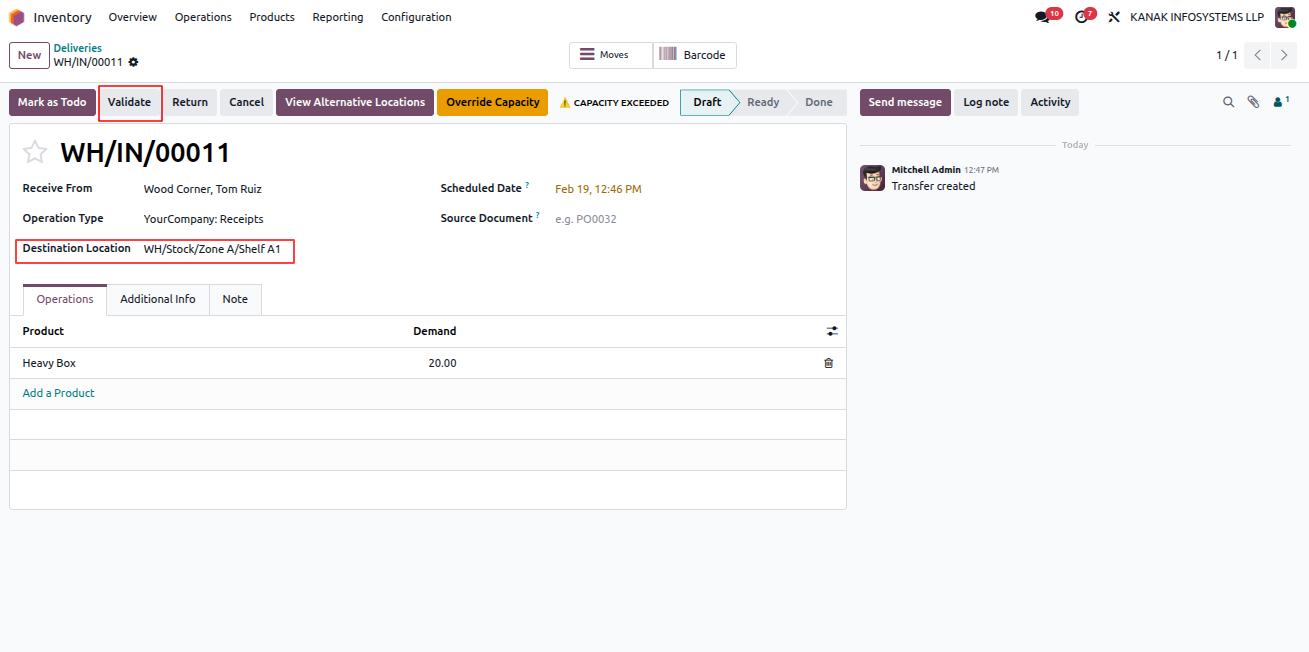Switch to Additional Info tab

coord(158,299)
